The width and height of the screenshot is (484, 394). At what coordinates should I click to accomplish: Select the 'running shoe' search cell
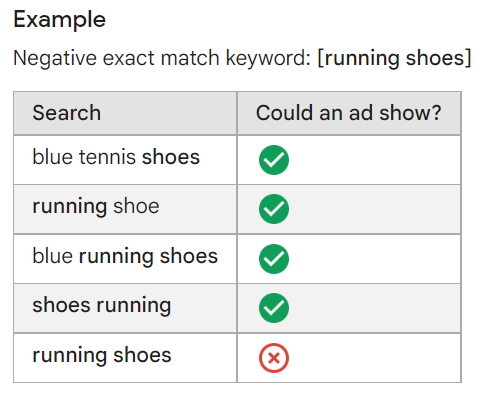(x=125, y=209)
